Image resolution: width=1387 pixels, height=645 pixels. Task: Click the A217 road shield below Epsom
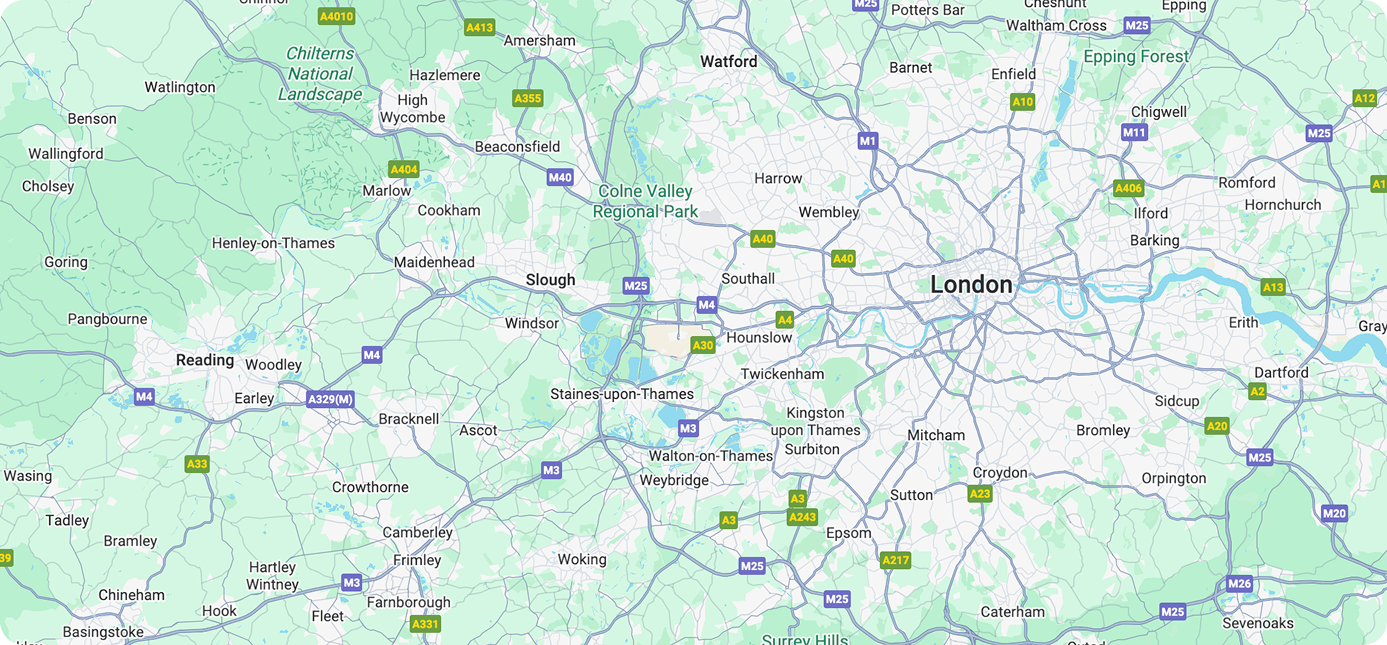pyautogui.click(x=896, y=560)
